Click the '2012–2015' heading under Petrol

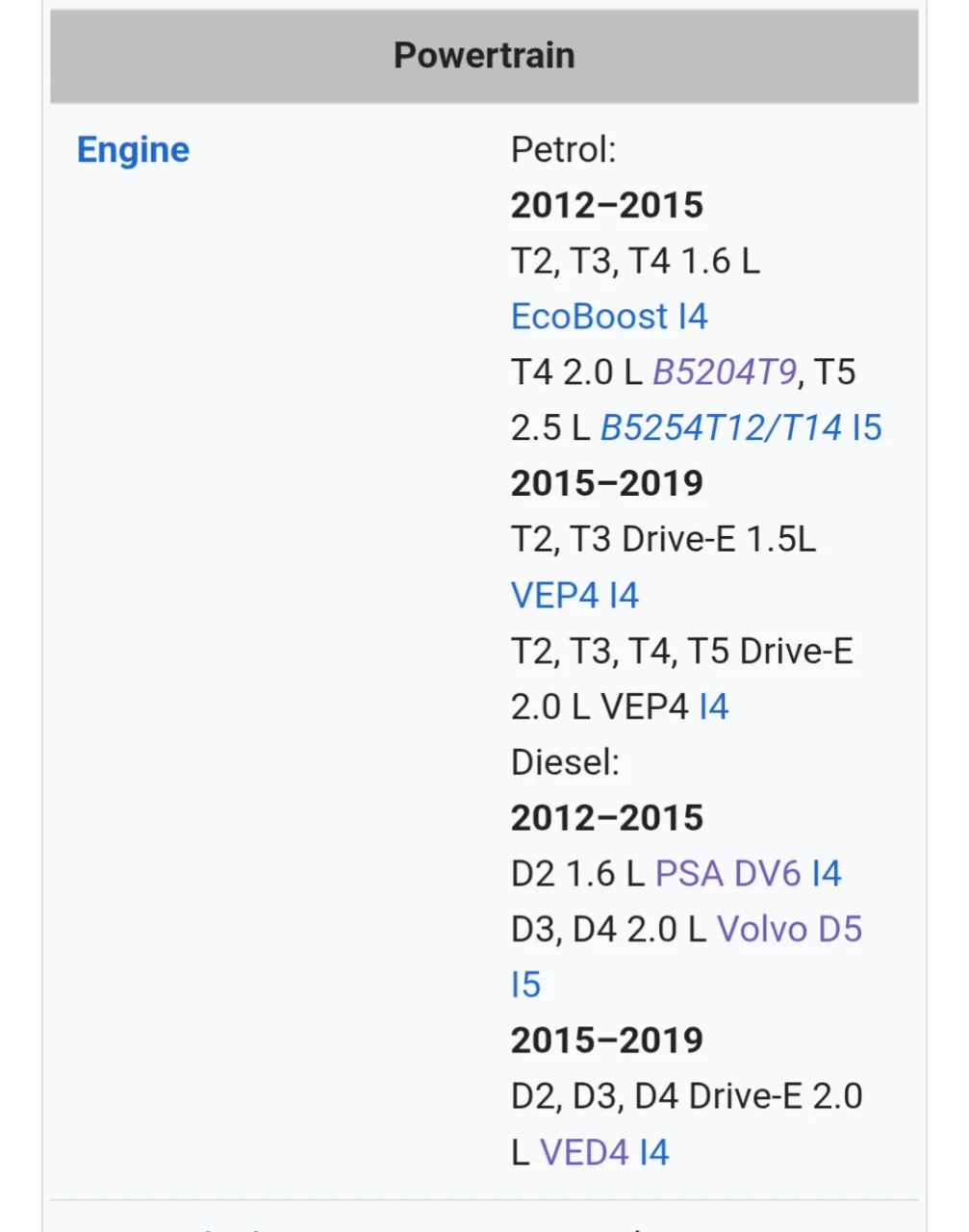(607, 206)
